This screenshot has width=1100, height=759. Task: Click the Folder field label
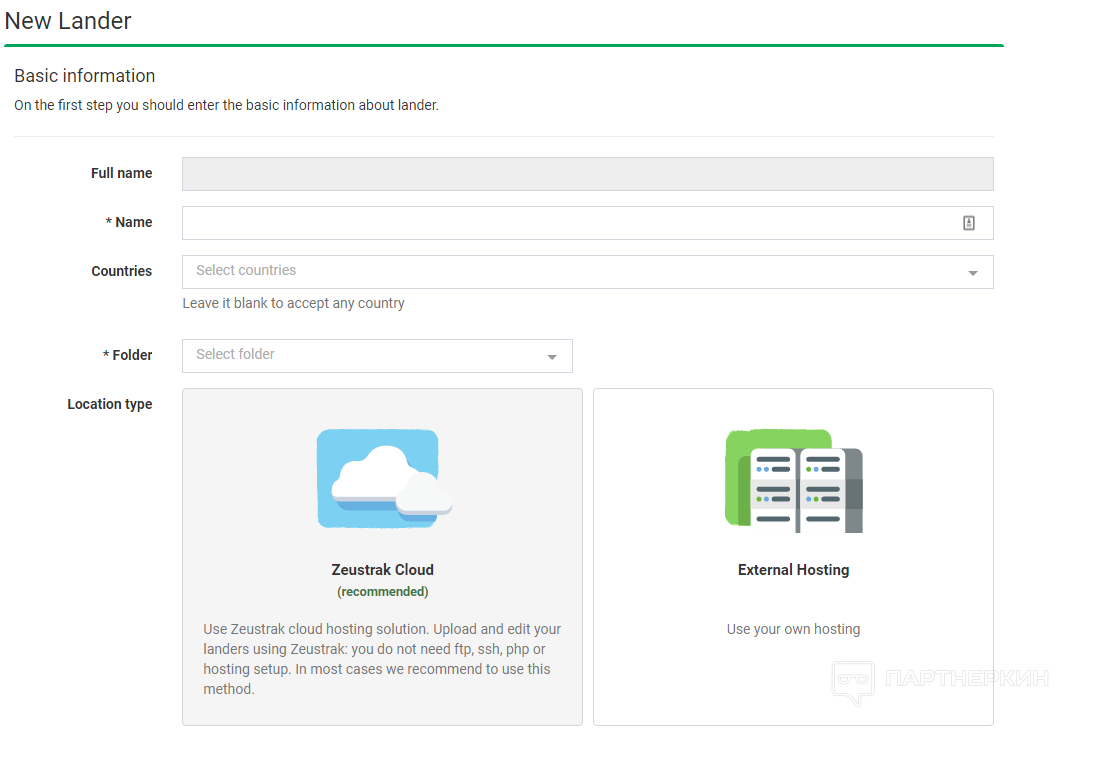point(128,355)
